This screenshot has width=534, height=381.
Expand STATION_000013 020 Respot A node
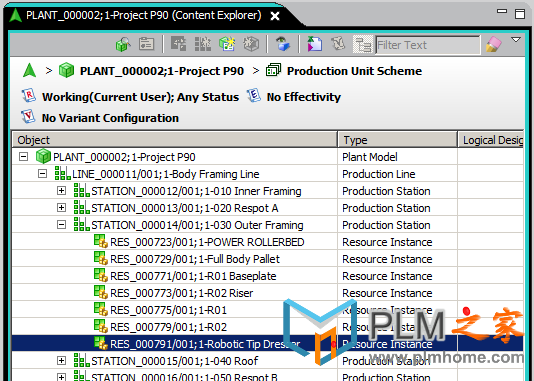point(61,208)
